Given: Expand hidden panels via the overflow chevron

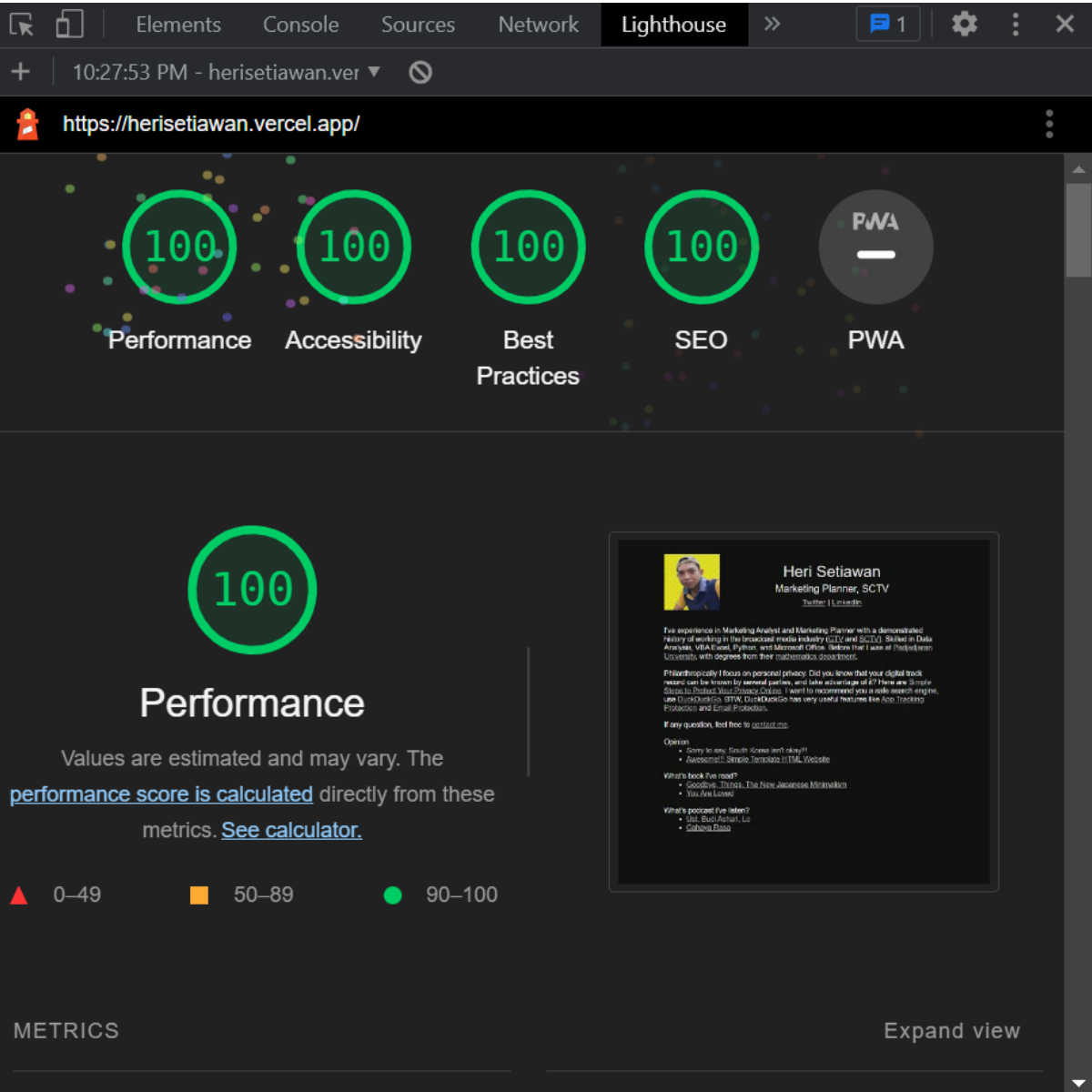Looking at the screenshot, I should click(x=772, y=25).
